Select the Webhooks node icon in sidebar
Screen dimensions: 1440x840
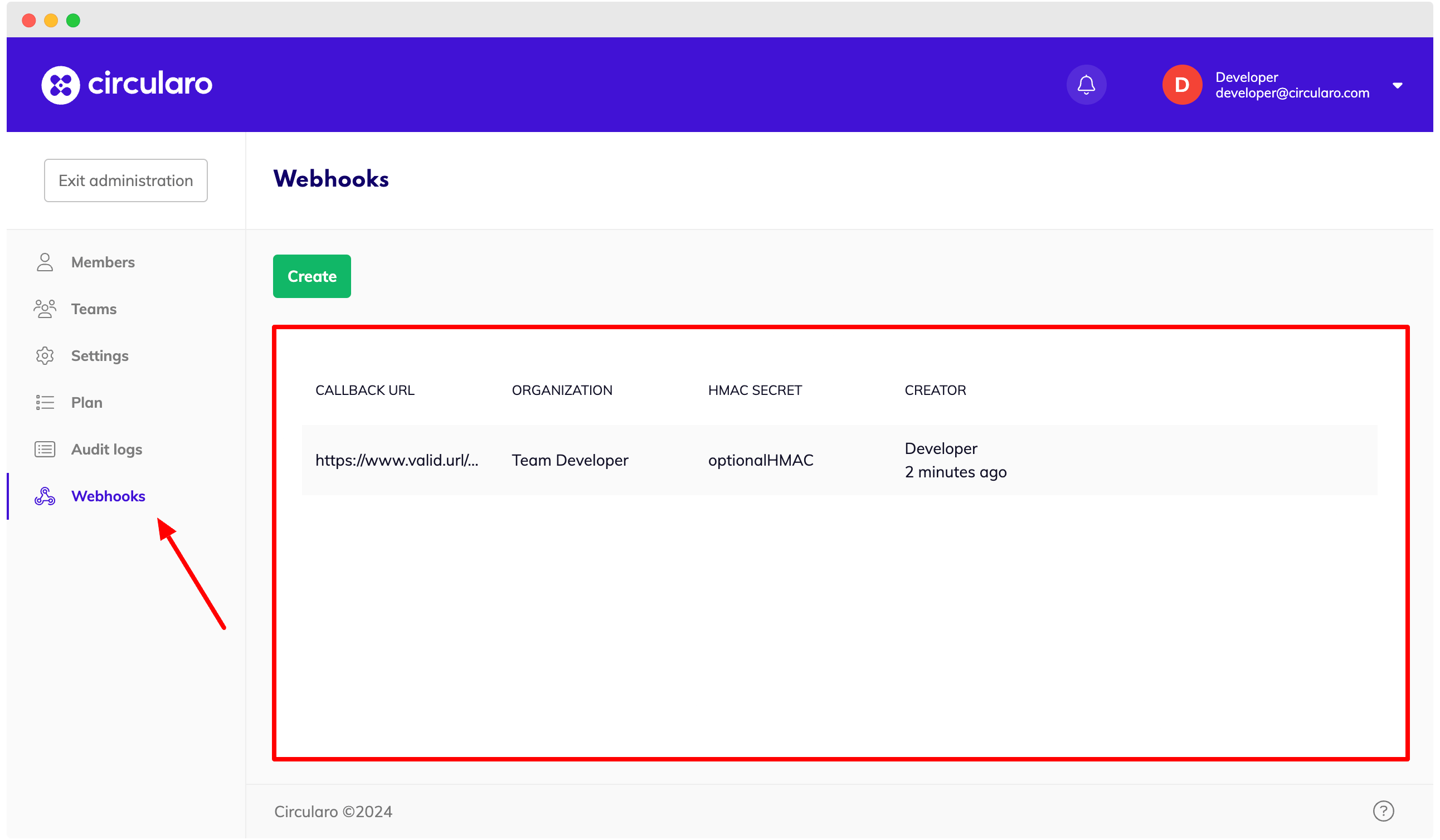45,496
